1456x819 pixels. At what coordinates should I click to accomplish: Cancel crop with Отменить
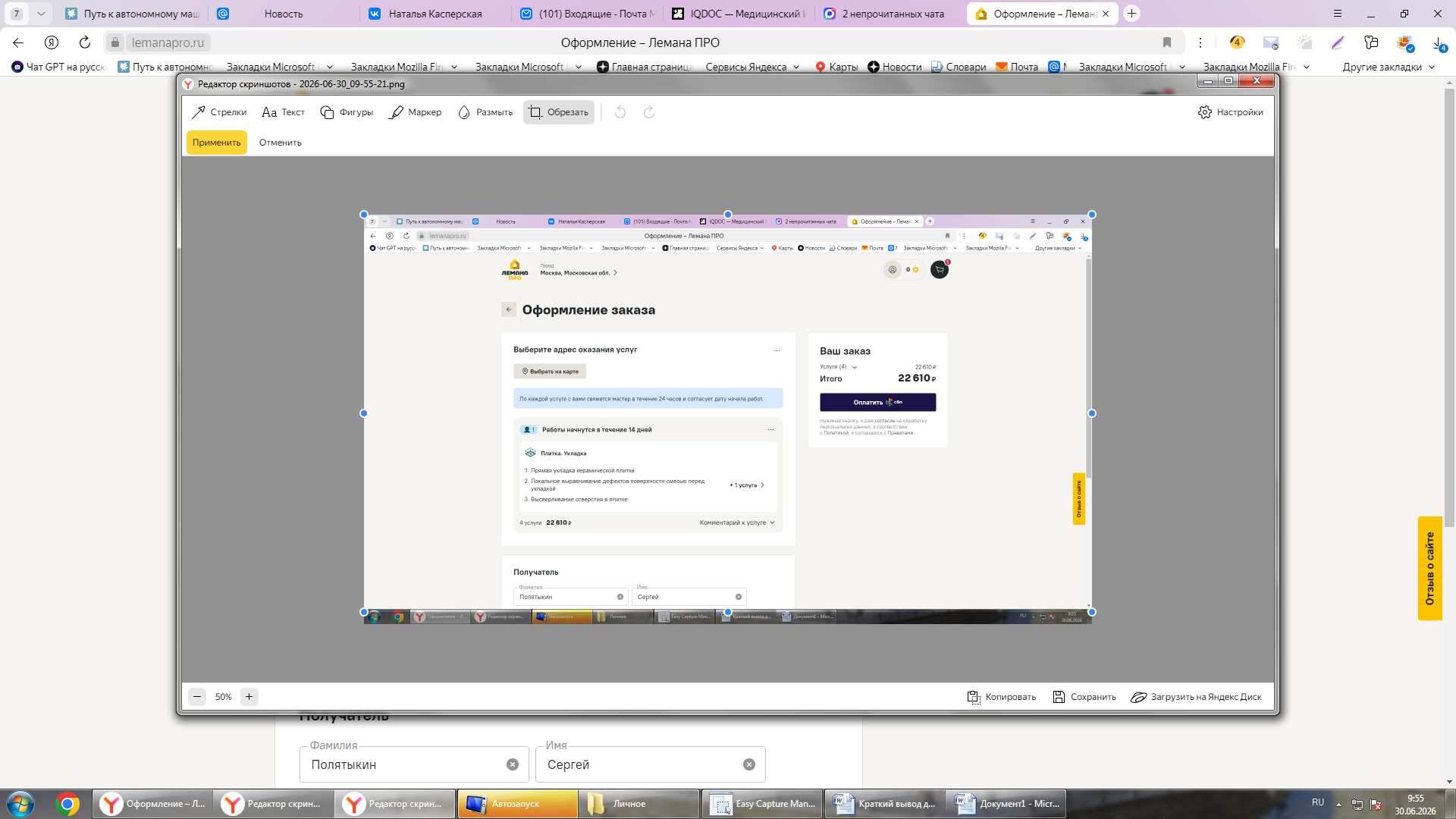pyautogui.click(x=280, y=143)
